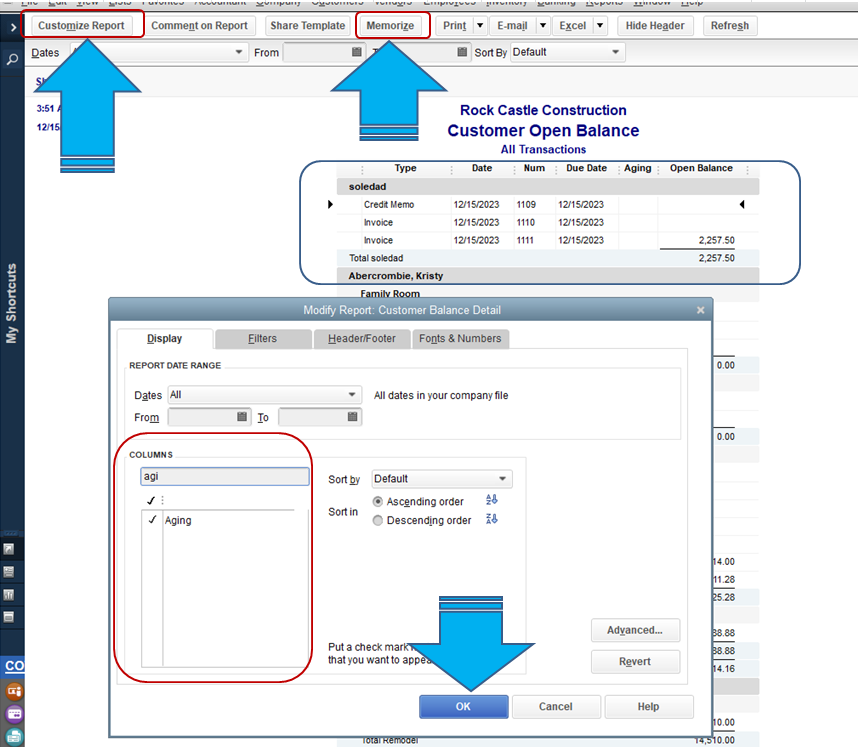Click the columns search field containing agi

pyautogui.click(x=225, y=476)
